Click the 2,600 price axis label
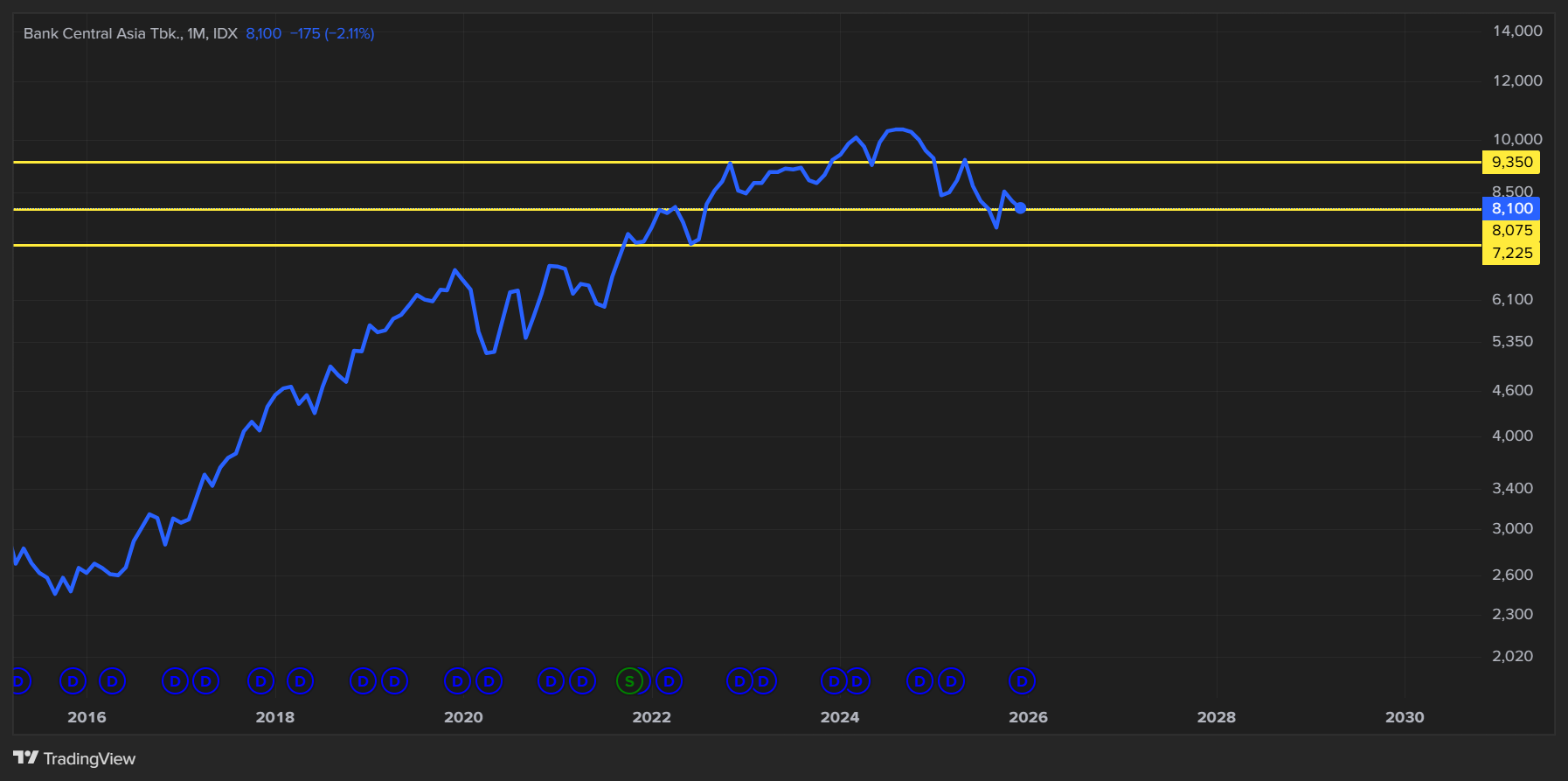1568x781 pixels. pyautogui.click(x=1512, y=575)
